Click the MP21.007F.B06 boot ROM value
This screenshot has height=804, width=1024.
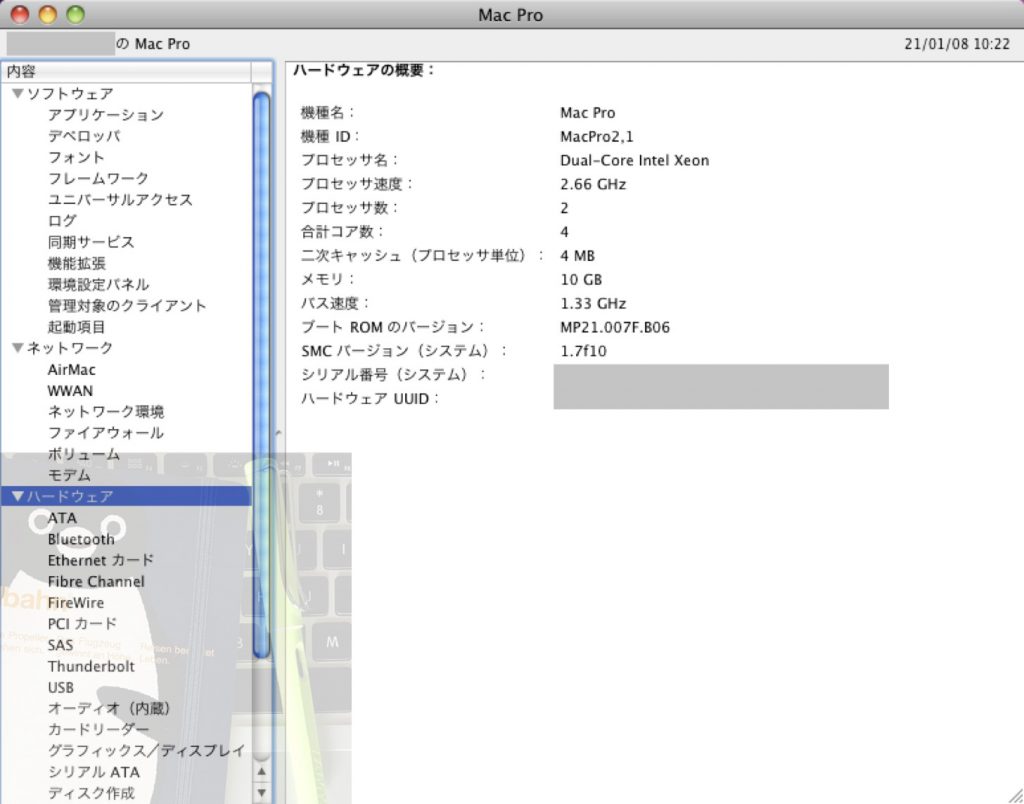615,327
